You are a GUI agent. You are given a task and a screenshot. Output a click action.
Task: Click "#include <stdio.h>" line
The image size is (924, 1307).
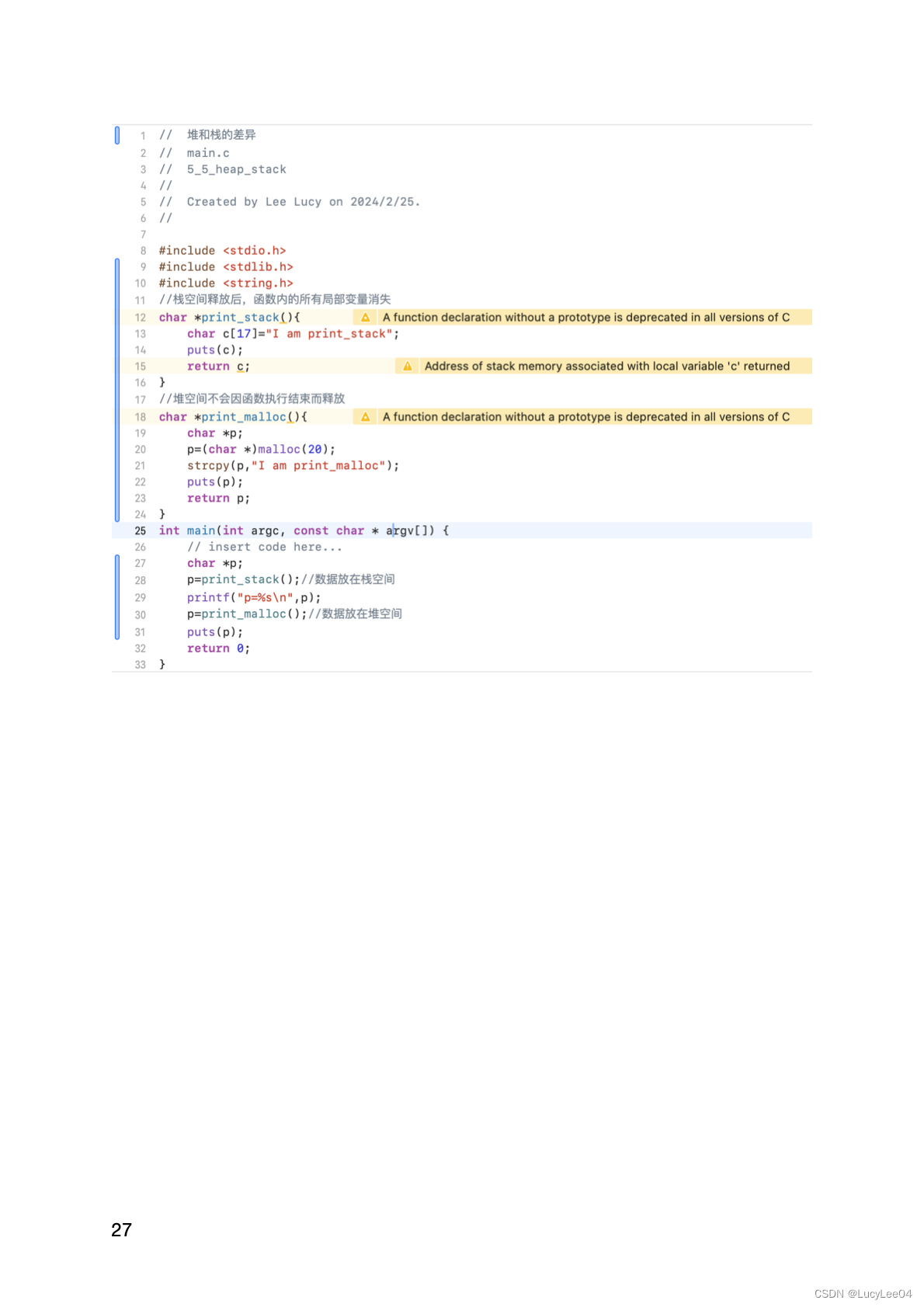tap(222, 251)
